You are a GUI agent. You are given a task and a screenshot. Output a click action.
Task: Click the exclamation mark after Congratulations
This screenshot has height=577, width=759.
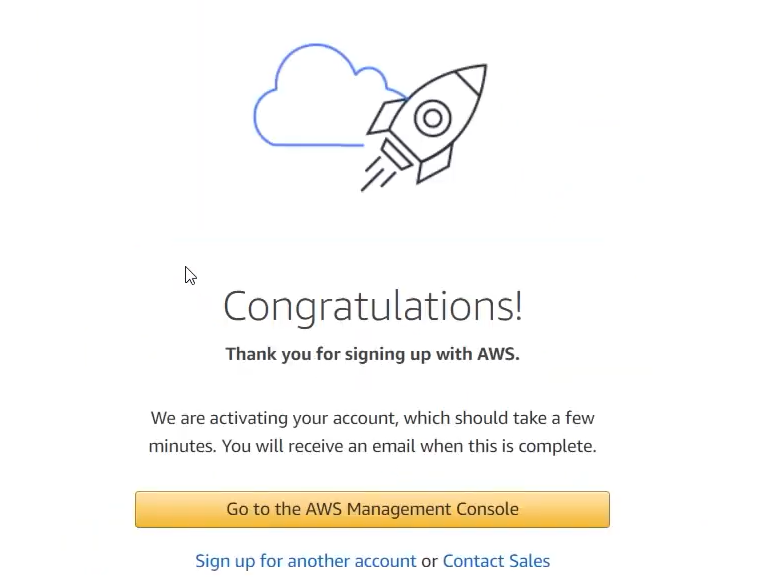[x=518, y=306]
